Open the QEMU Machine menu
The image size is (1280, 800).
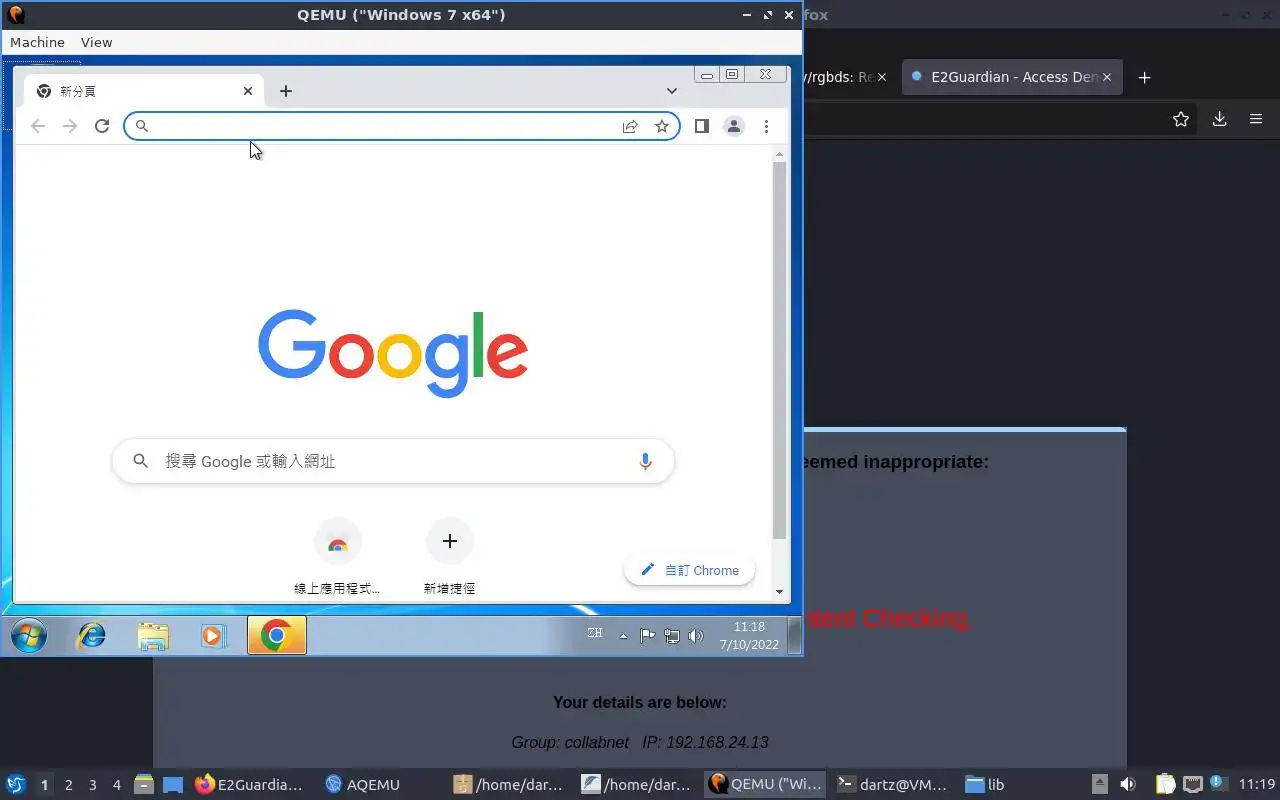37,42
